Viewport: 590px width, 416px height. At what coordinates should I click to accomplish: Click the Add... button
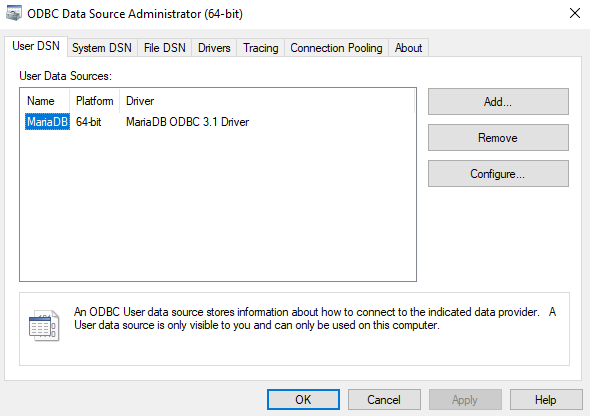498,102
